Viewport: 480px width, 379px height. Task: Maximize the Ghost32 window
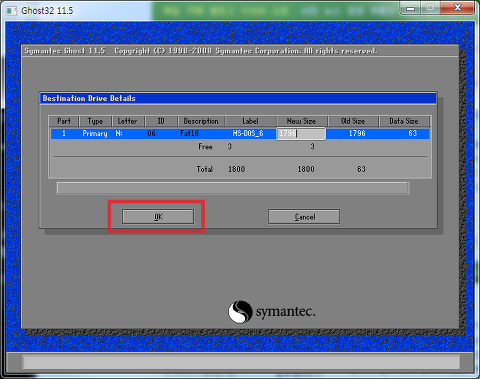pos(430,8)
